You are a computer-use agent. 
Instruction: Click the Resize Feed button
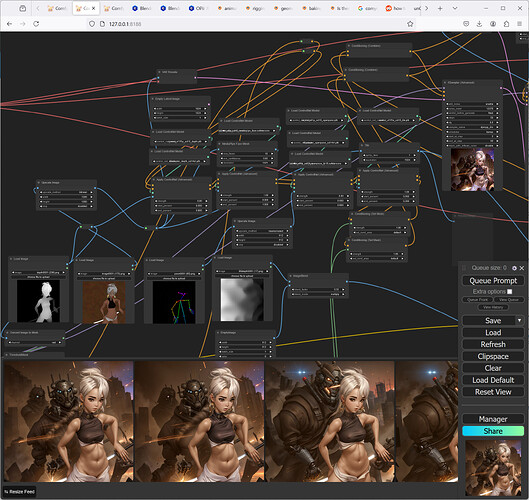[x=20, y=492]
